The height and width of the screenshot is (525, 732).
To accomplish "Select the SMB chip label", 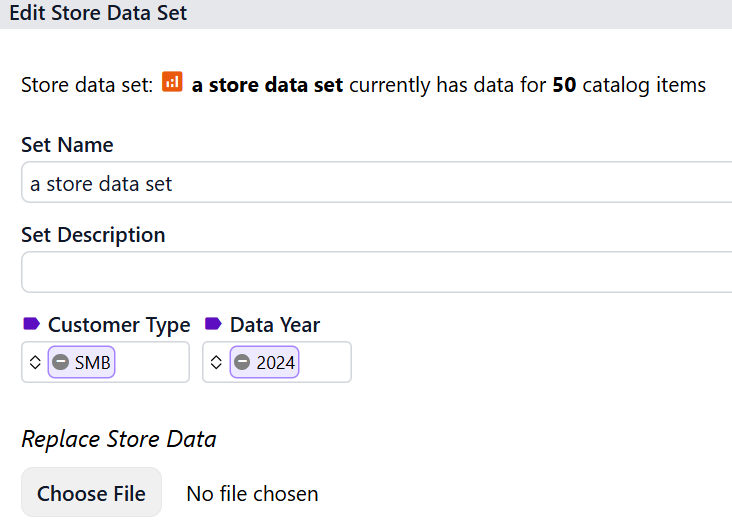I will 92,363.
